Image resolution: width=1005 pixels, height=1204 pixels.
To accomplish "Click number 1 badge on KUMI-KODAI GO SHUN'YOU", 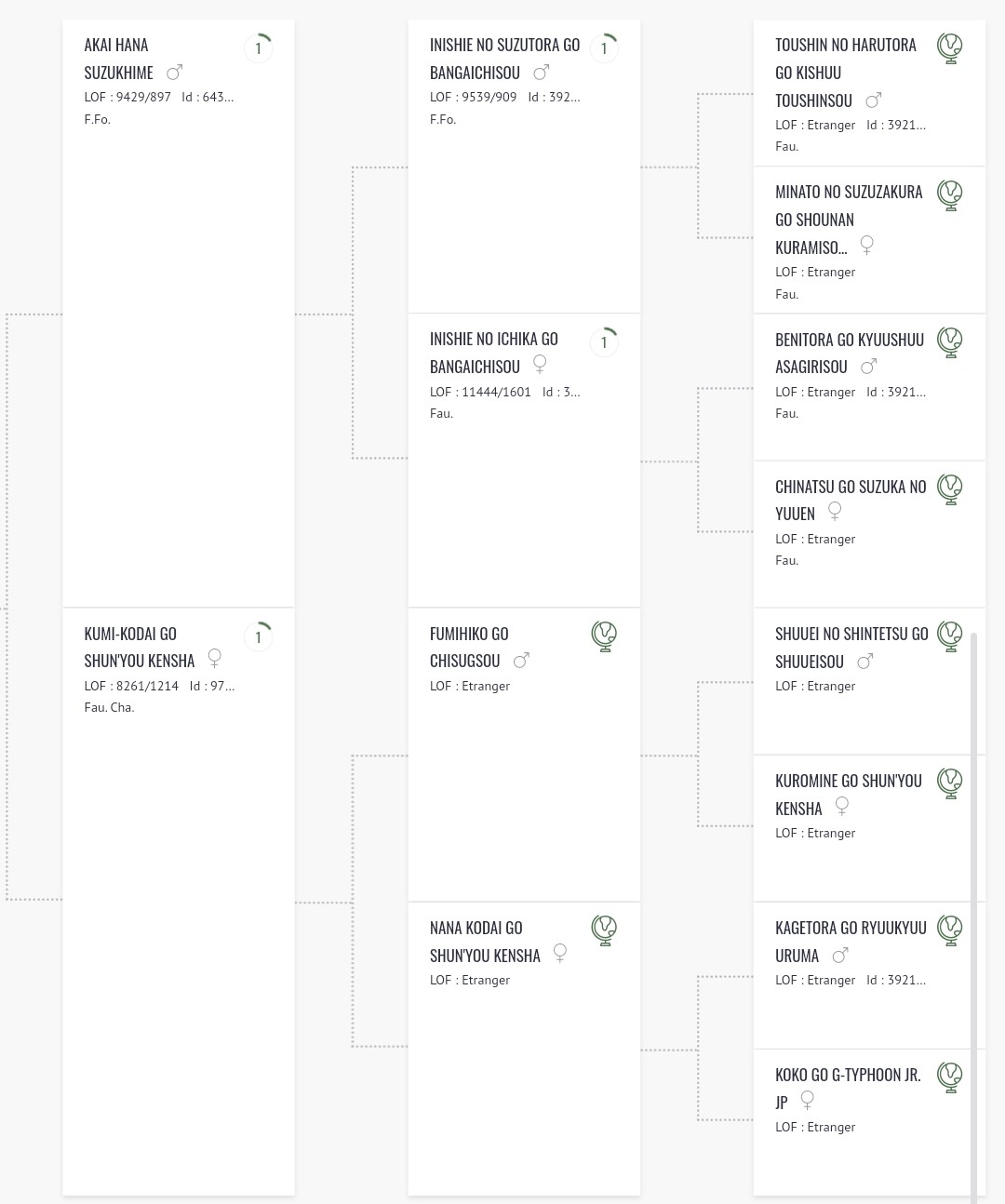I will [258, 637].
